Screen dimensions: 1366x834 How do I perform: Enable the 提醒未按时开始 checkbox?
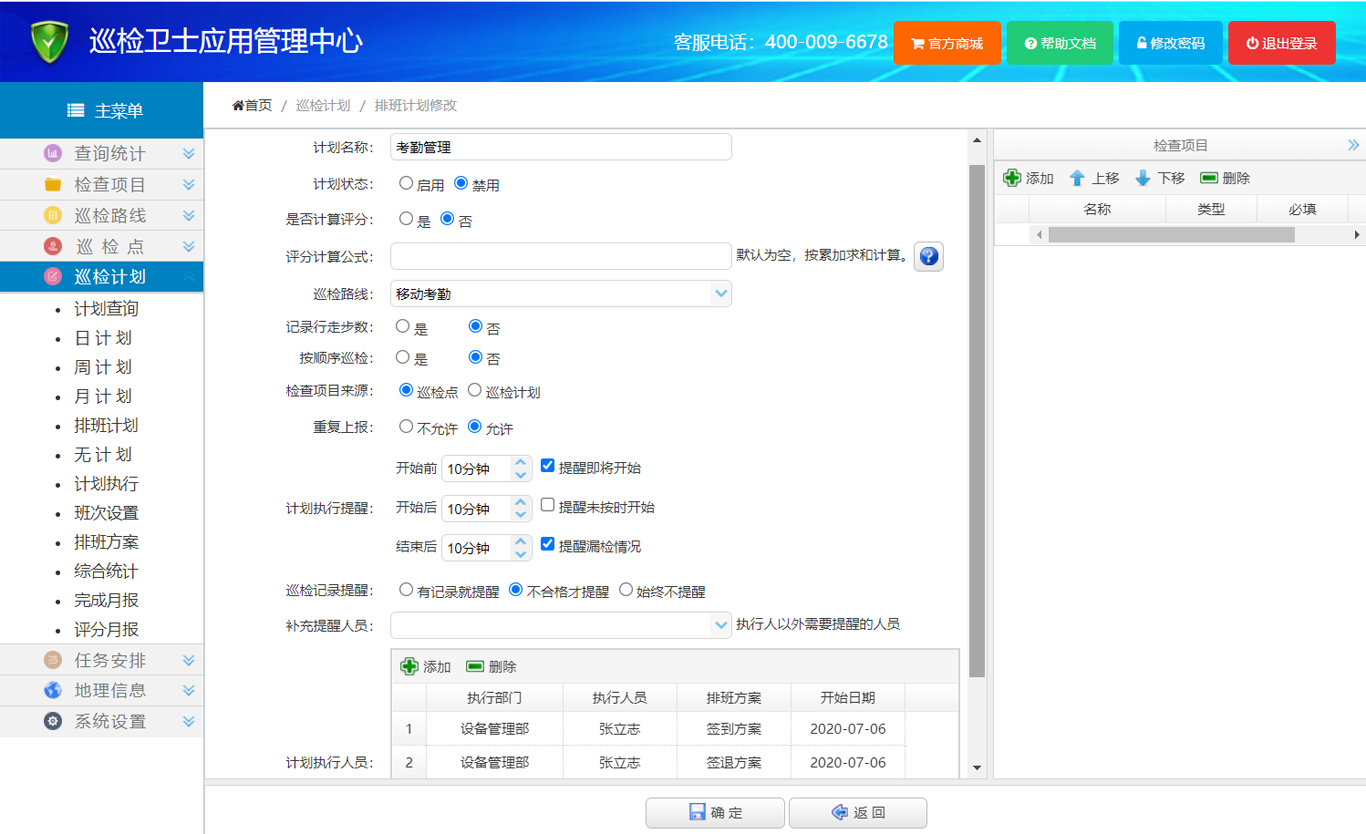548,506
